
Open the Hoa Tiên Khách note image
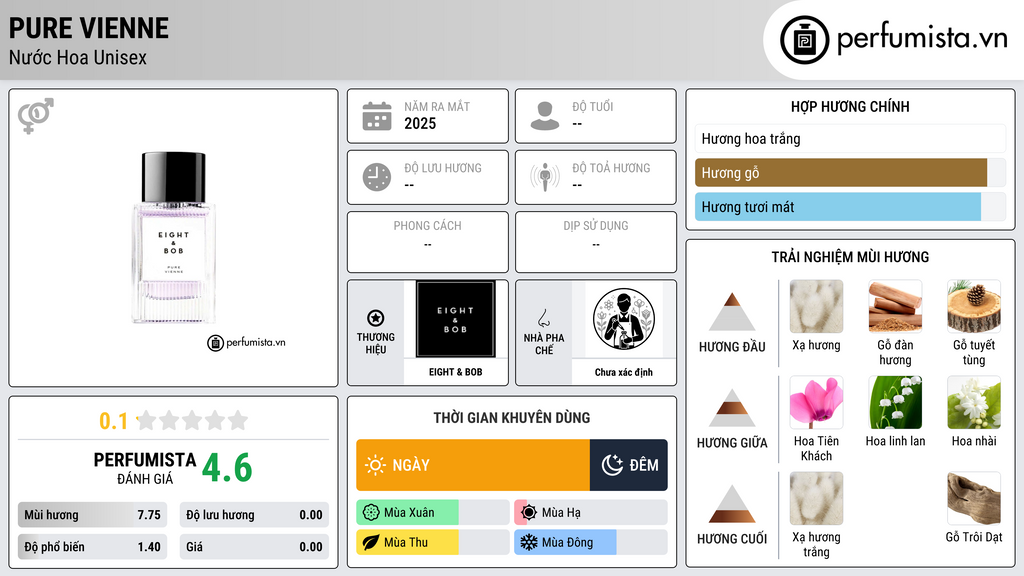click(816, 402)
